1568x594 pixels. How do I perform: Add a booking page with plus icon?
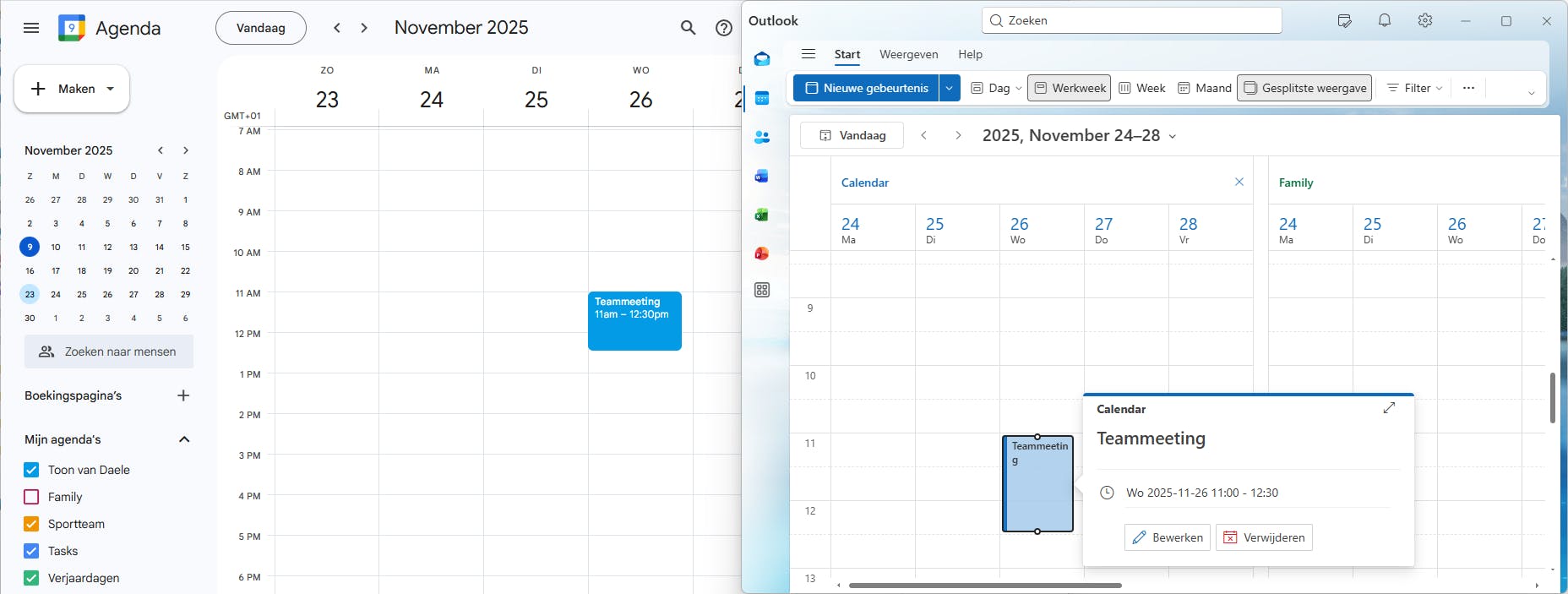coord(183,395)
